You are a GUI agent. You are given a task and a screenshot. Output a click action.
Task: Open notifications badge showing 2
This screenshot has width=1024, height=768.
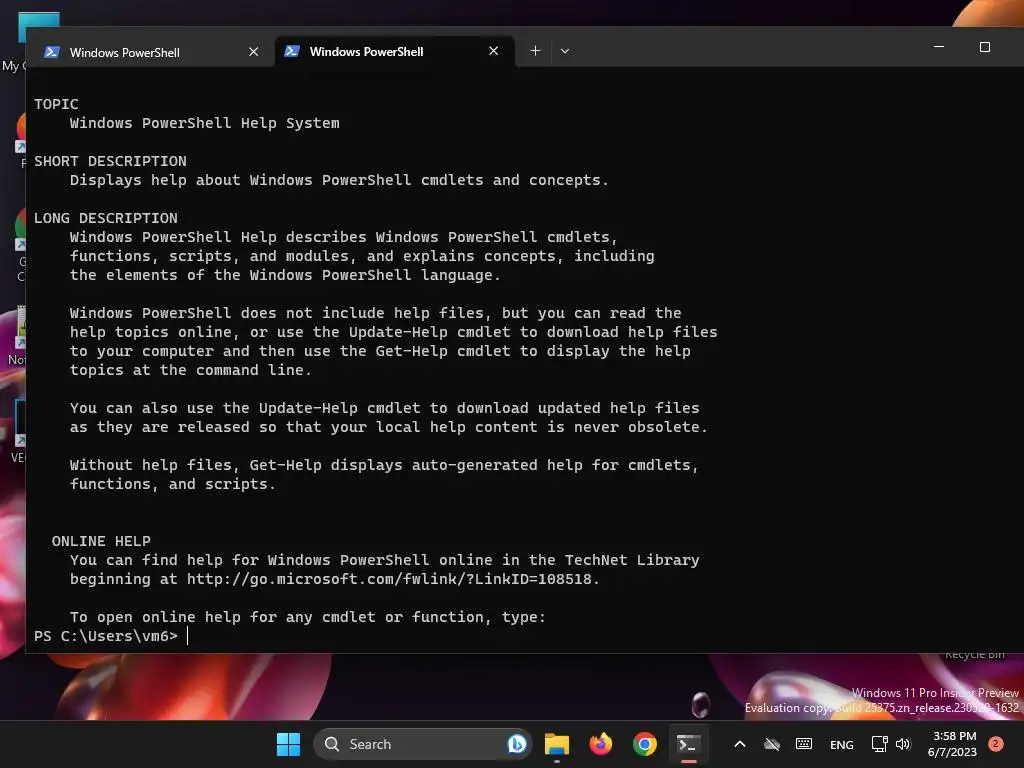coord(996,744)
